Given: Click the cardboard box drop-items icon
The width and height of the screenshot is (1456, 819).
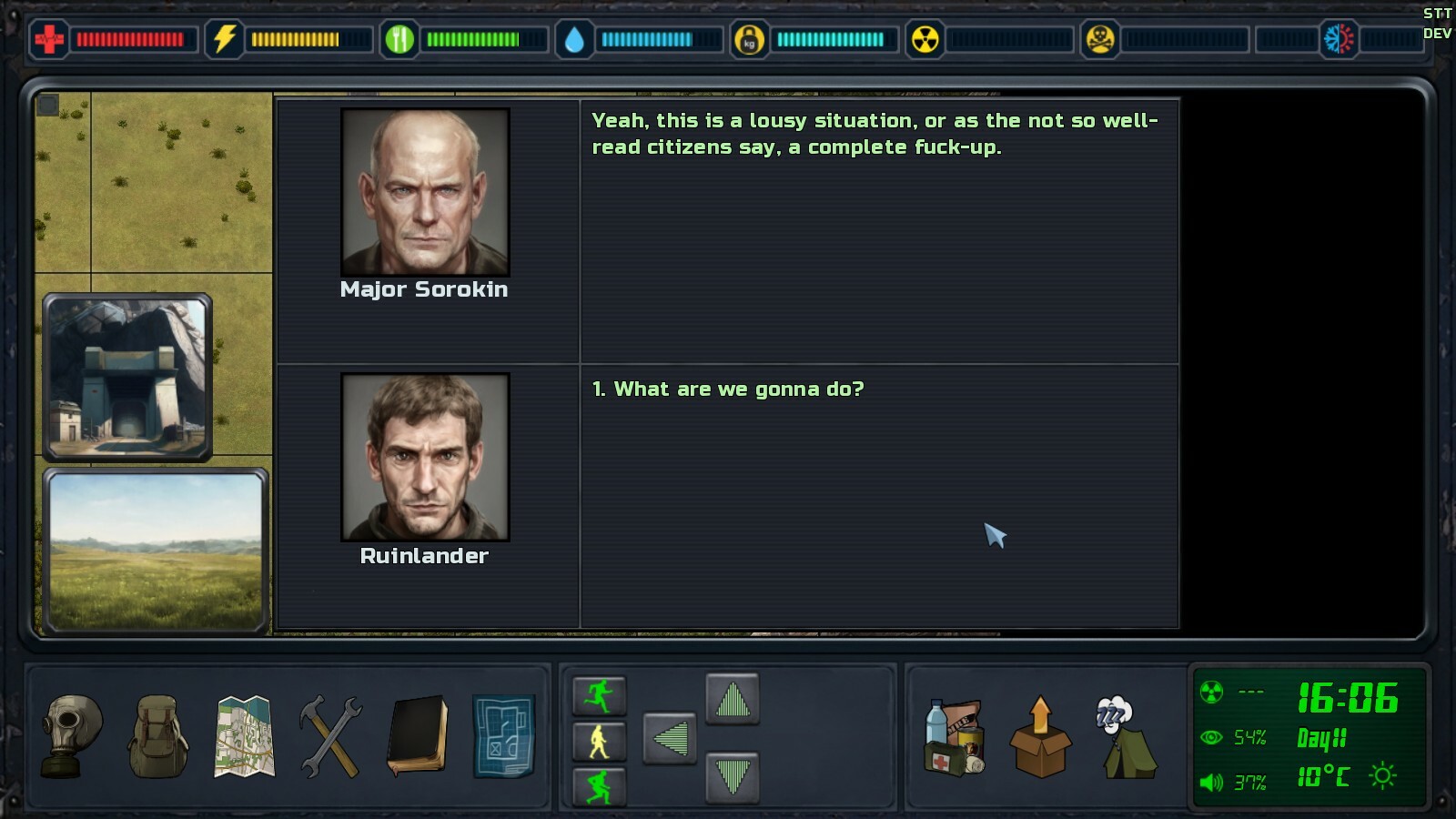Looking at the screenshot, I should click(x=1040, y=737).
